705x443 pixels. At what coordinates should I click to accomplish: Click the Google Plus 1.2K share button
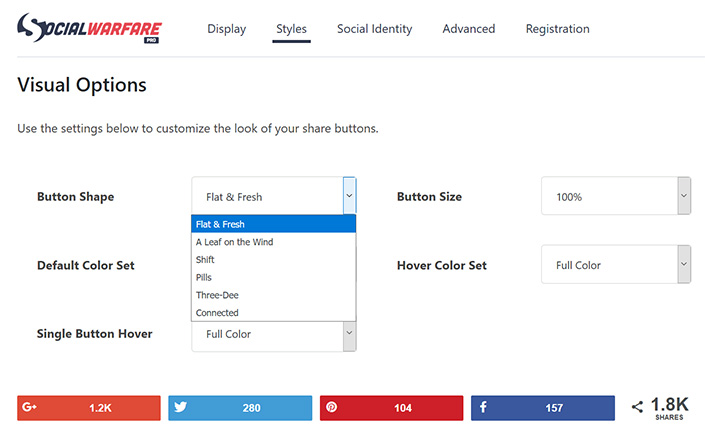(x=89, y=408)
